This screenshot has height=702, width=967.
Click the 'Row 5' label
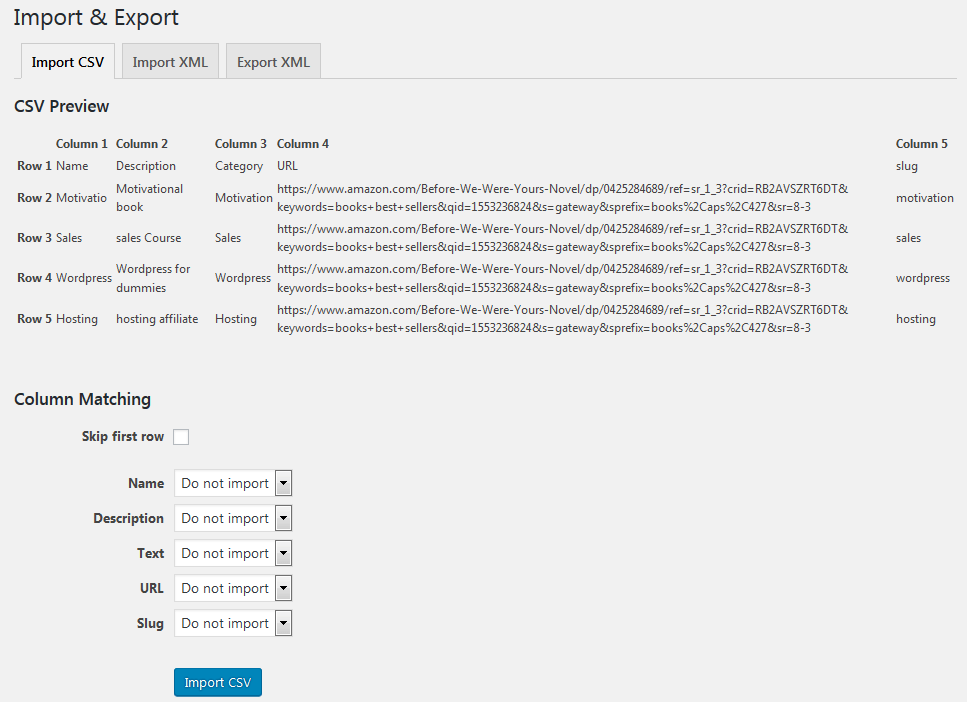pos(35,319)
